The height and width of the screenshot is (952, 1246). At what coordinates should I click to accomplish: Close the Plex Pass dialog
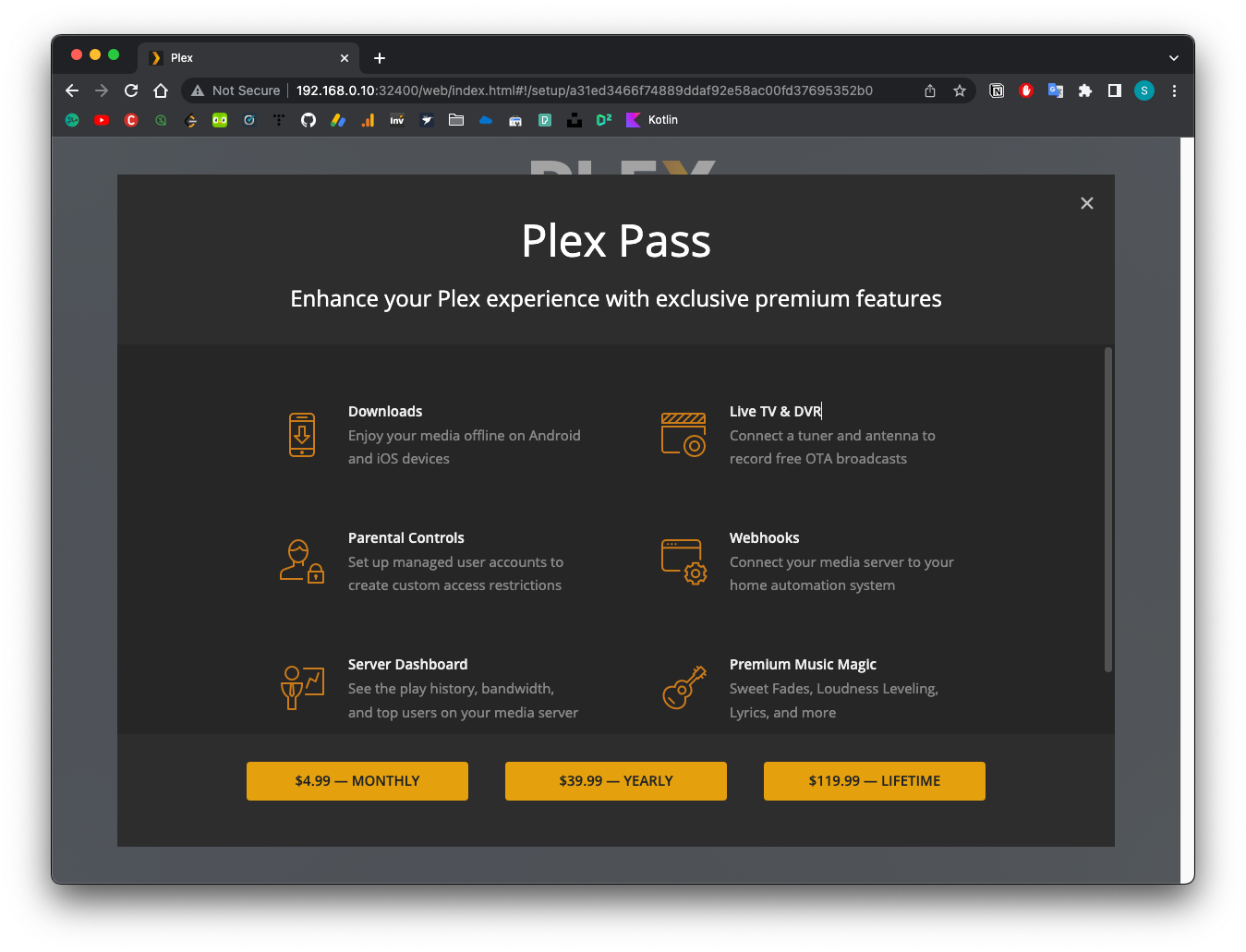(x=1087, y=203)
